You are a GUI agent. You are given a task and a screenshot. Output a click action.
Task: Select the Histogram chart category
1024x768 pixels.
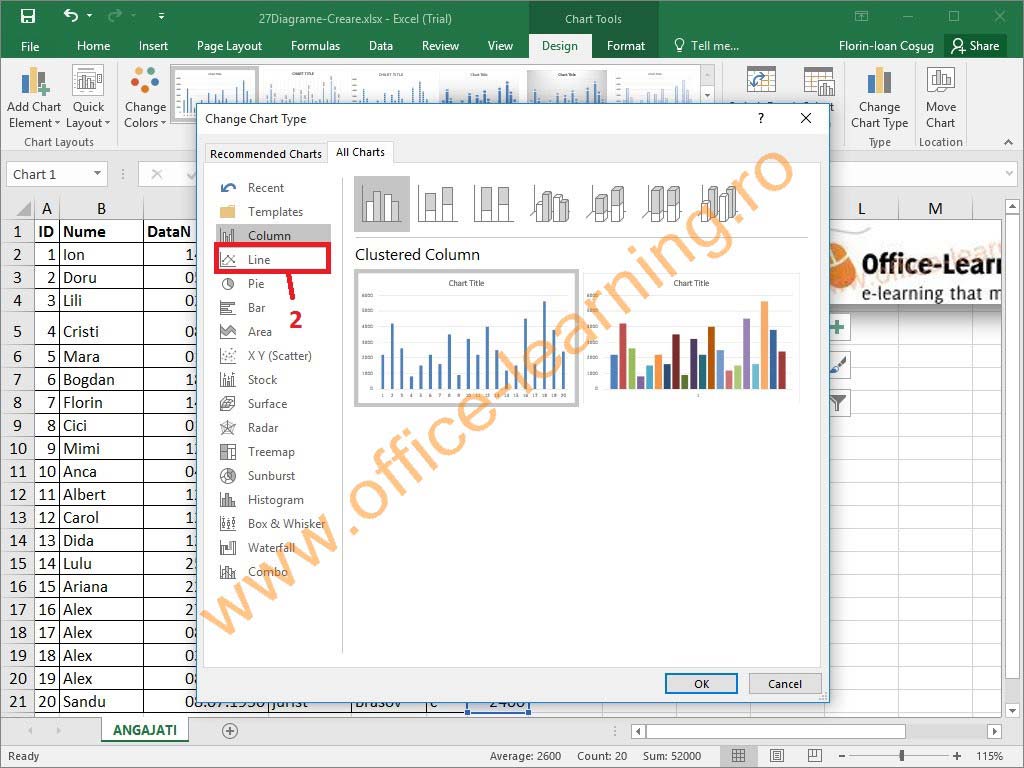[x=273, y=500]
